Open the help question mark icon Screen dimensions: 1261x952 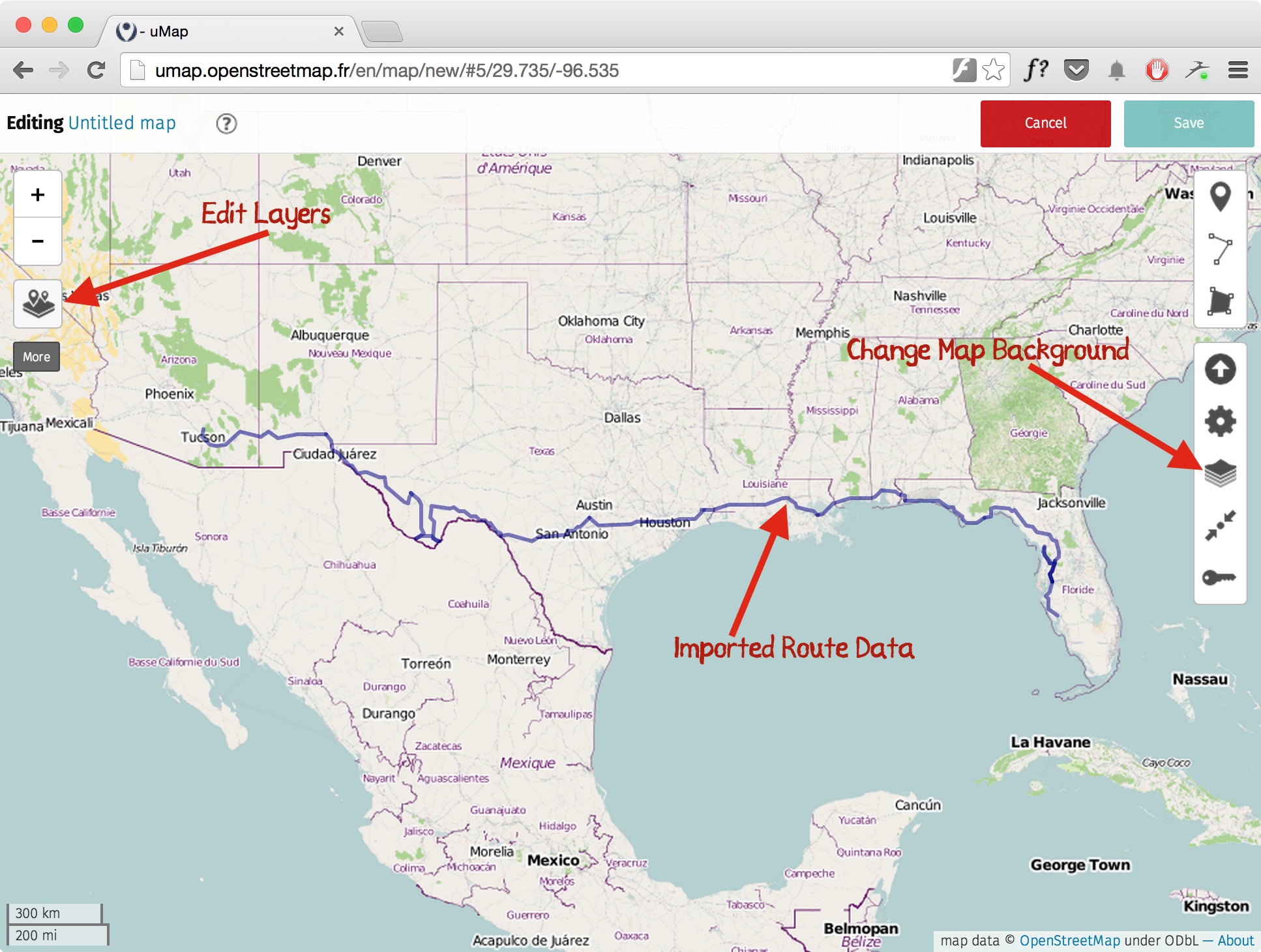pos(226,123)
